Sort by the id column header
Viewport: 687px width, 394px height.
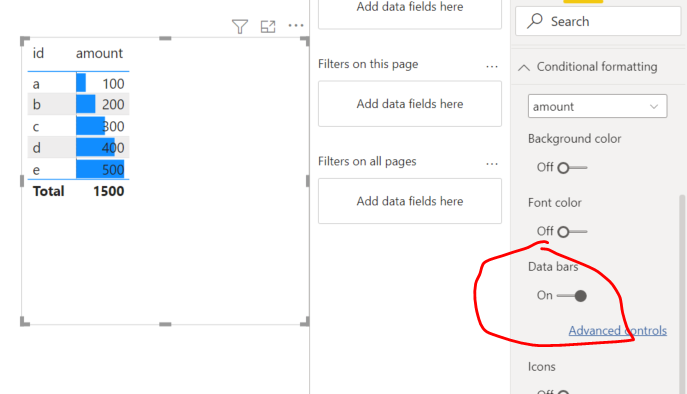(38, 53)
